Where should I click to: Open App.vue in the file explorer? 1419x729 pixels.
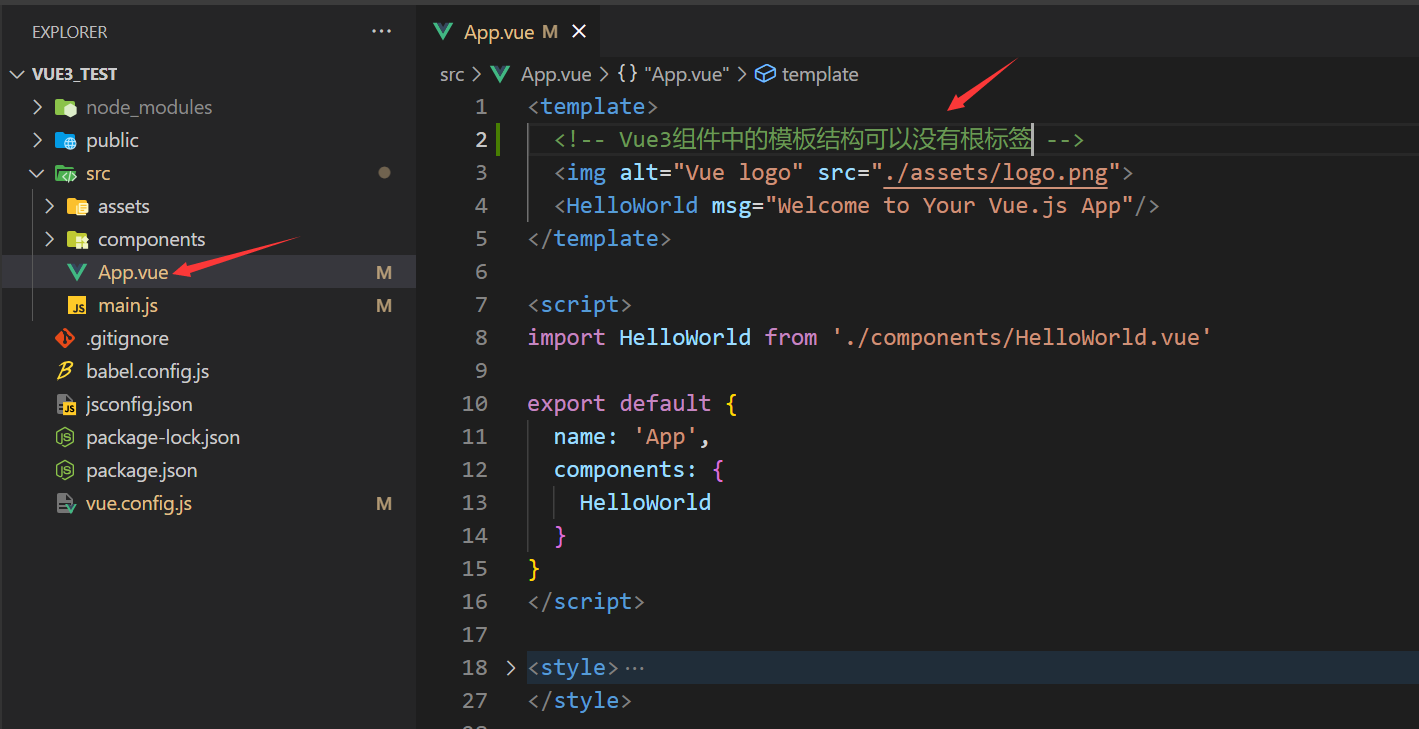133,272
